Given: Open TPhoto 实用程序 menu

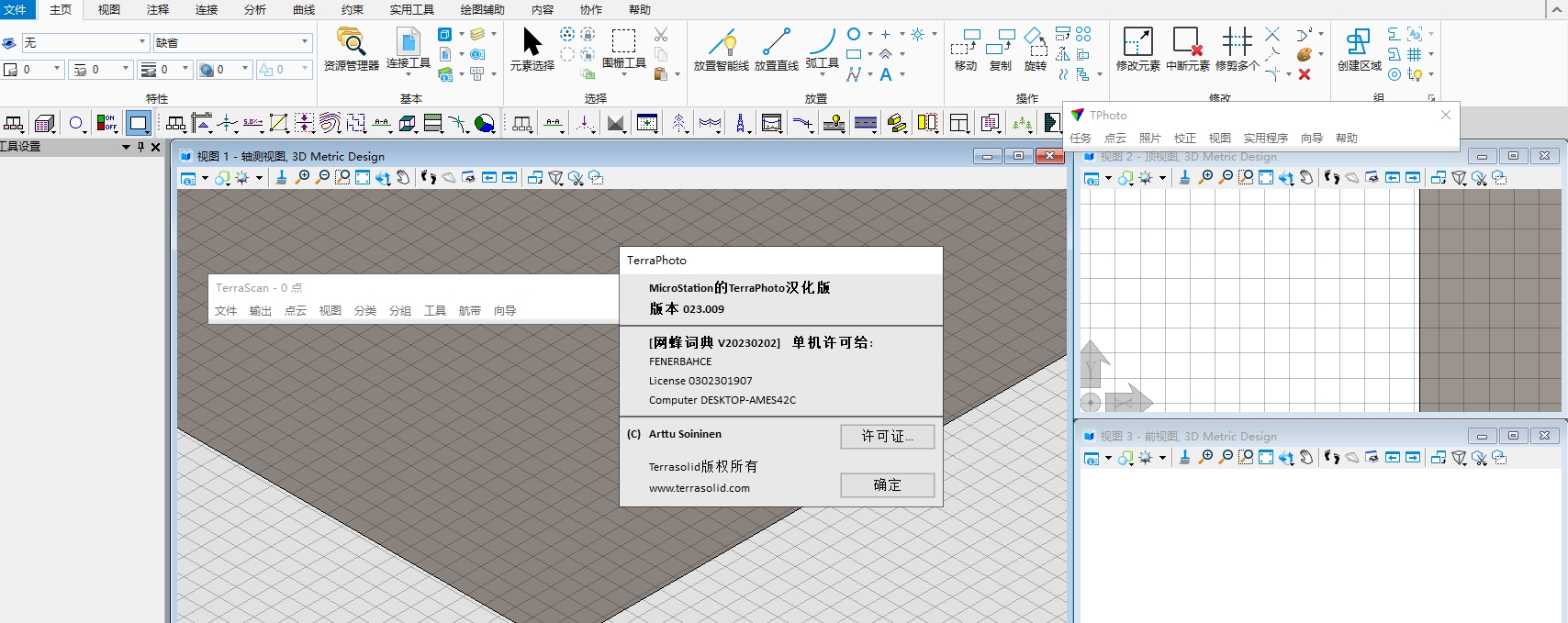Looking at the screenshot, I should tap(1266, 139).
